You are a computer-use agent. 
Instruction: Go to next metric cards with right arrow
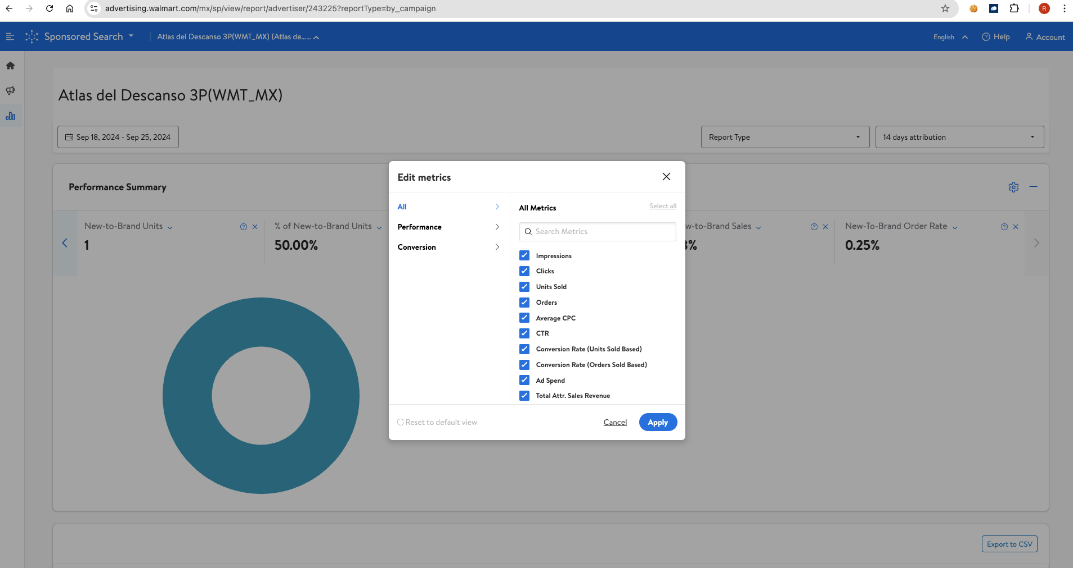(1036, 243)
